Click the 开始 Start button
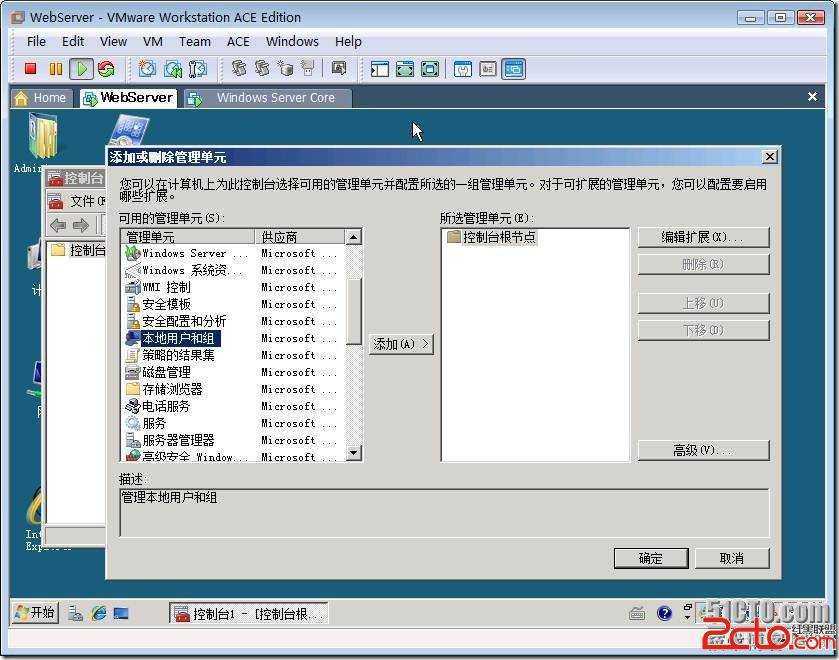The height and width of the screenshot is (660, 839). click(x=35, y=613)
